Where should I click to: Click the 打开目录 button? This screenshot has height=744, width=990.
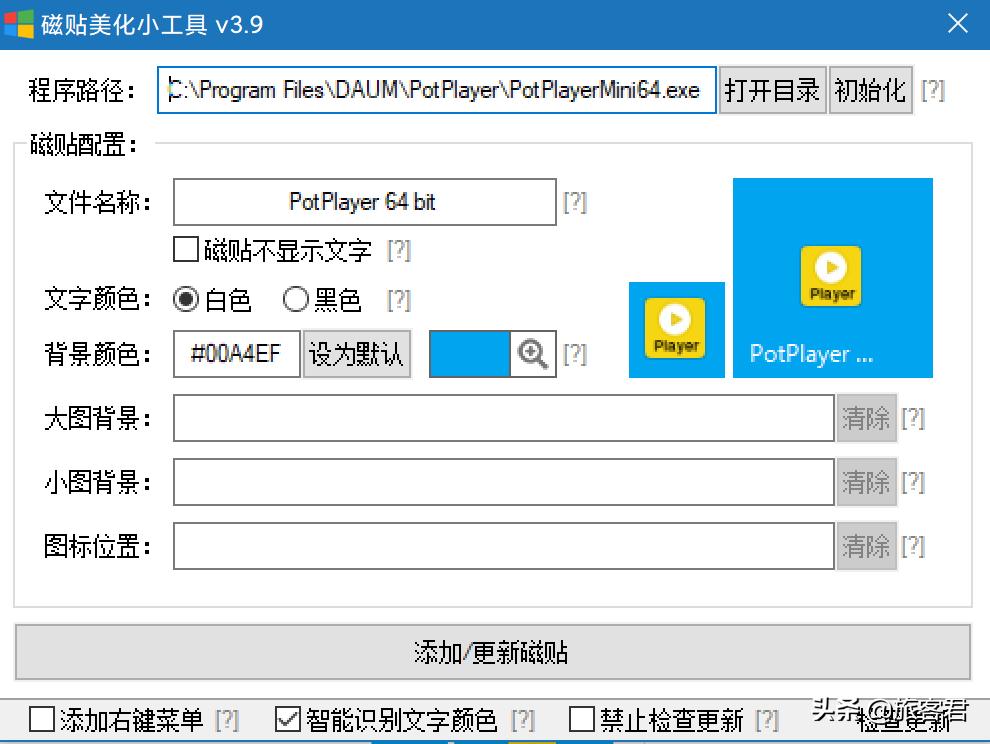click(x=773, y=90)
